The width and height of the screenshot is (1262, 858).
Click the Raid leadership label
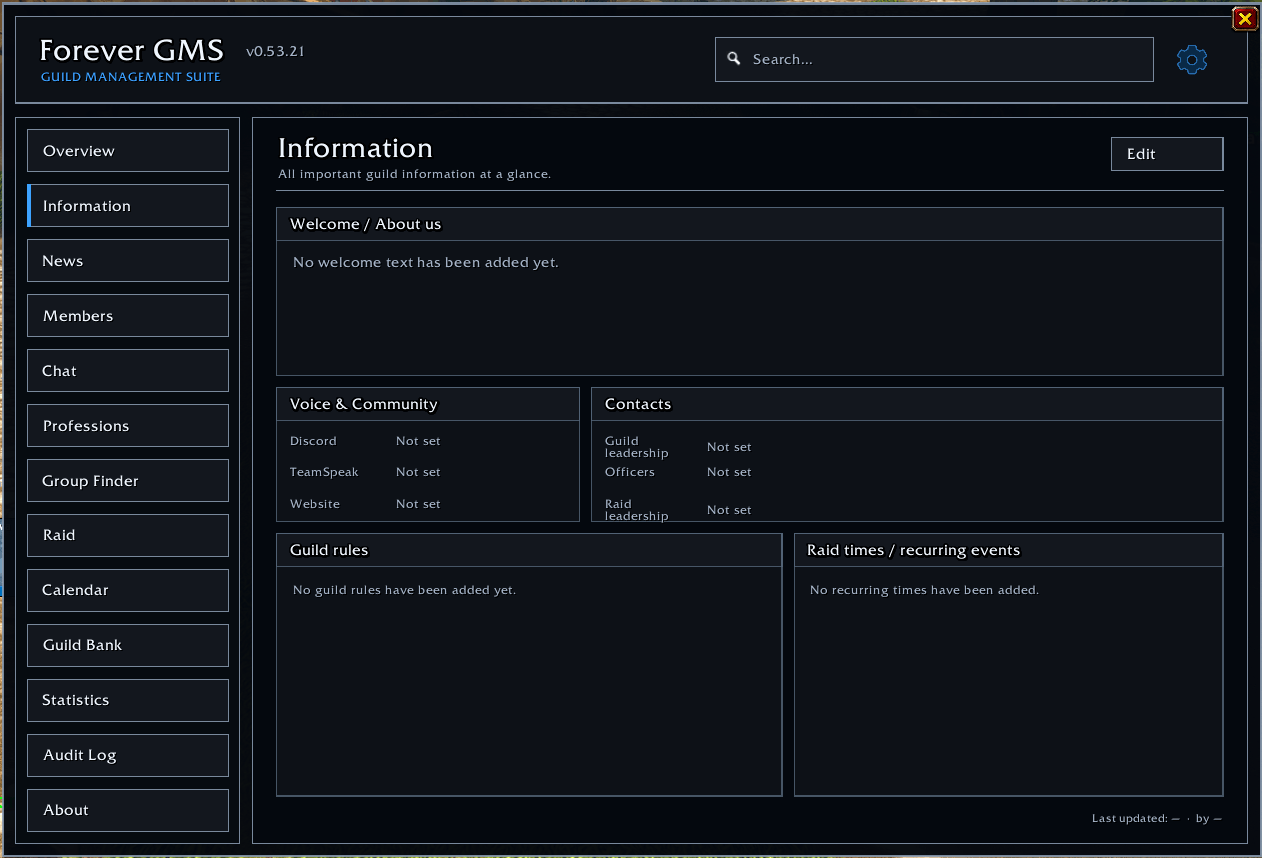[x=636, y=510]
